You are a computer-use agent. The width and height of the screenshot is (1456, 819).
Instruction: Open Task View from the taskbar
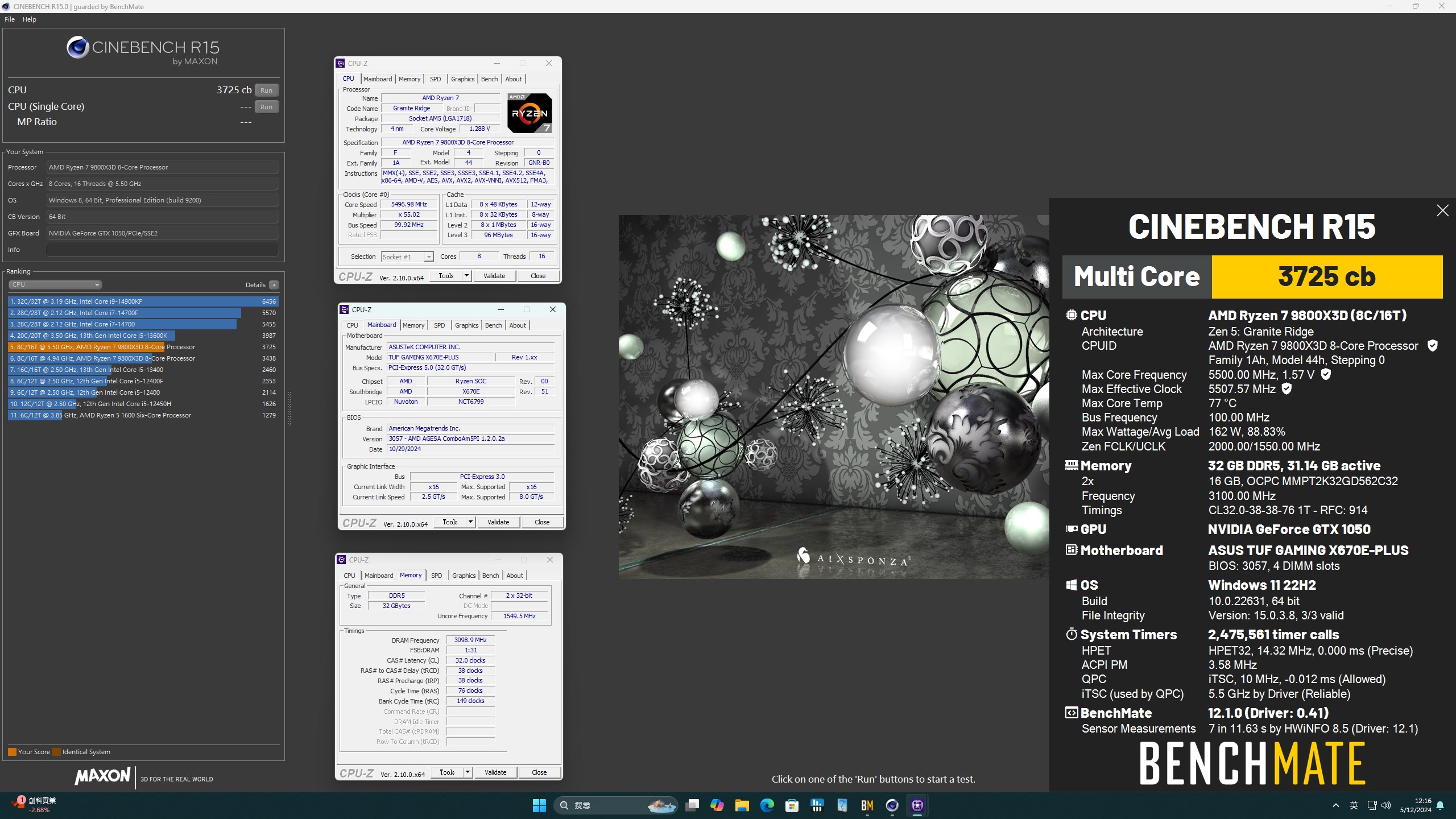pos(692,805)
